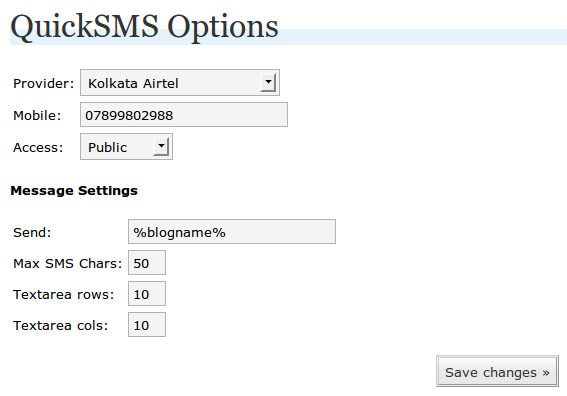Screen dimensions: 567x396
Task: Click the QuickSMS Options page heading
Action: (144, 27)
